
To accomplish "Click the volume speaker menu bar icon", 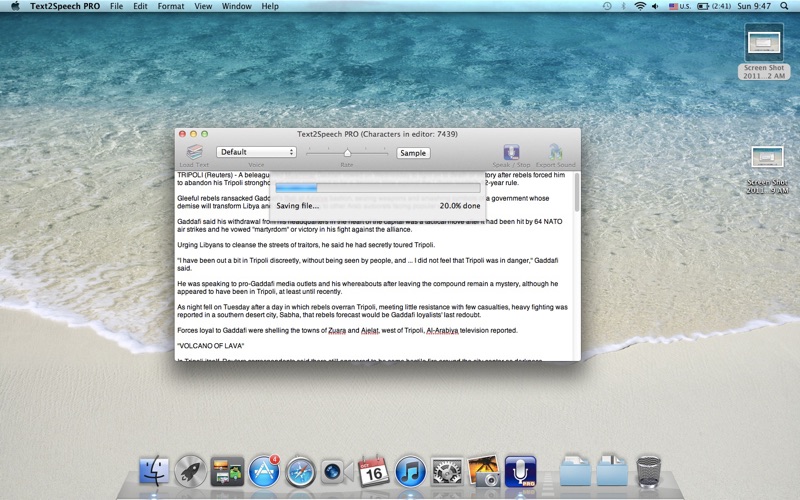I will [x=656, y=6].
